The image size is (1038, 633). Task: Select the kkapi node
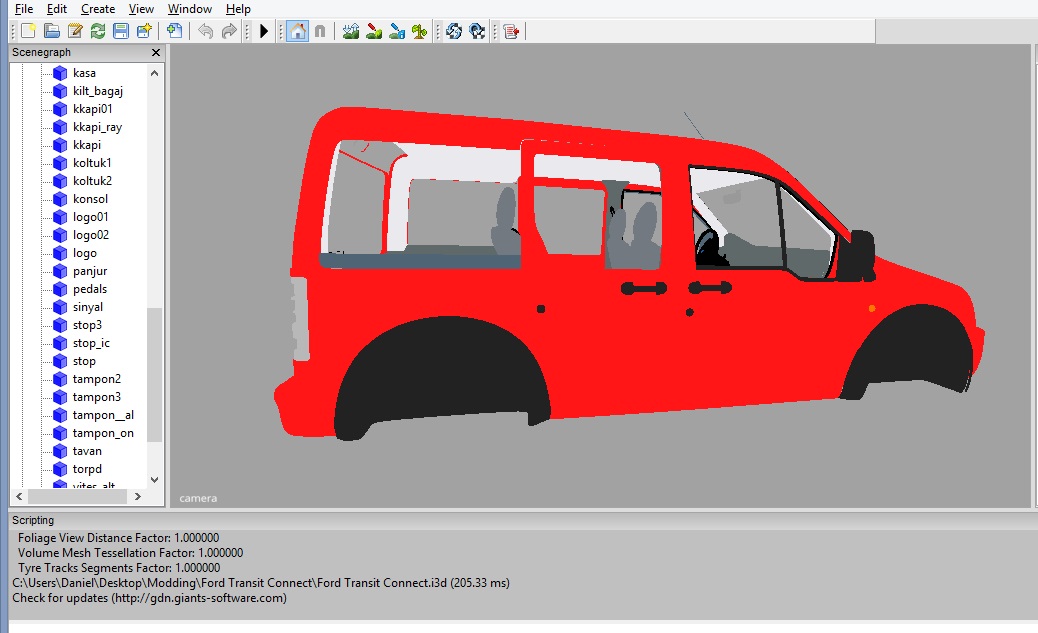(x=87, y=145)
